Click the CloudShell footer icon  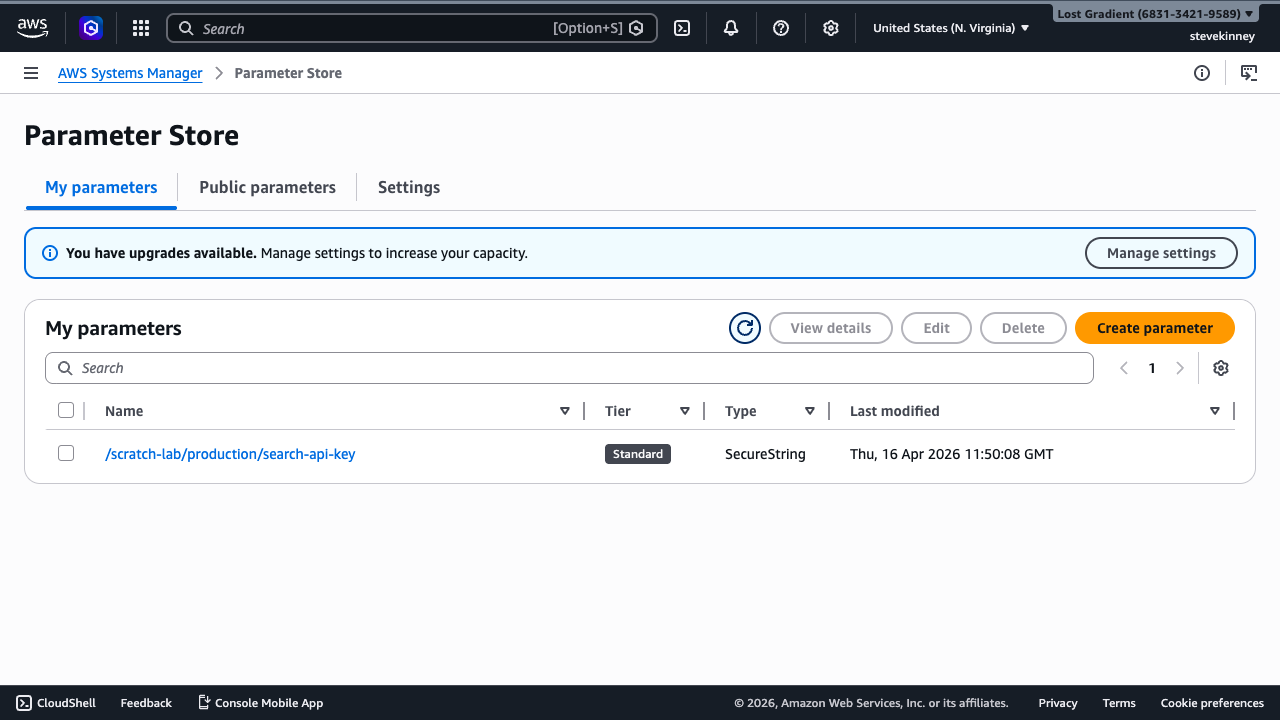(24, 703)
